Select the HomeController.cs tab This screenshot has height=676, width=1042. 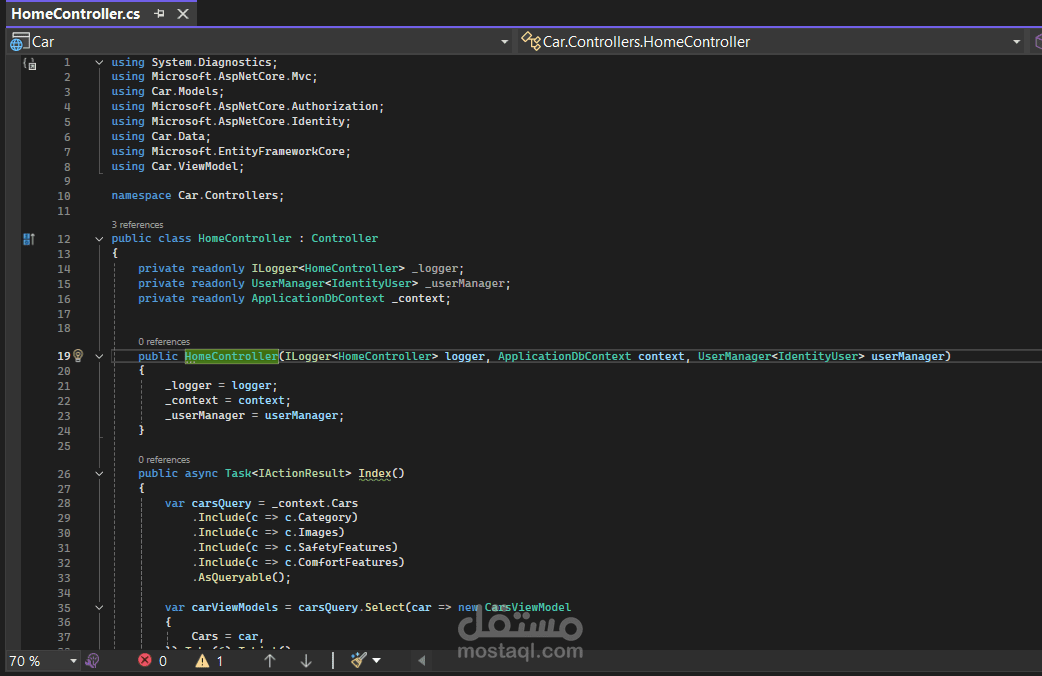(x=76, y=13)
